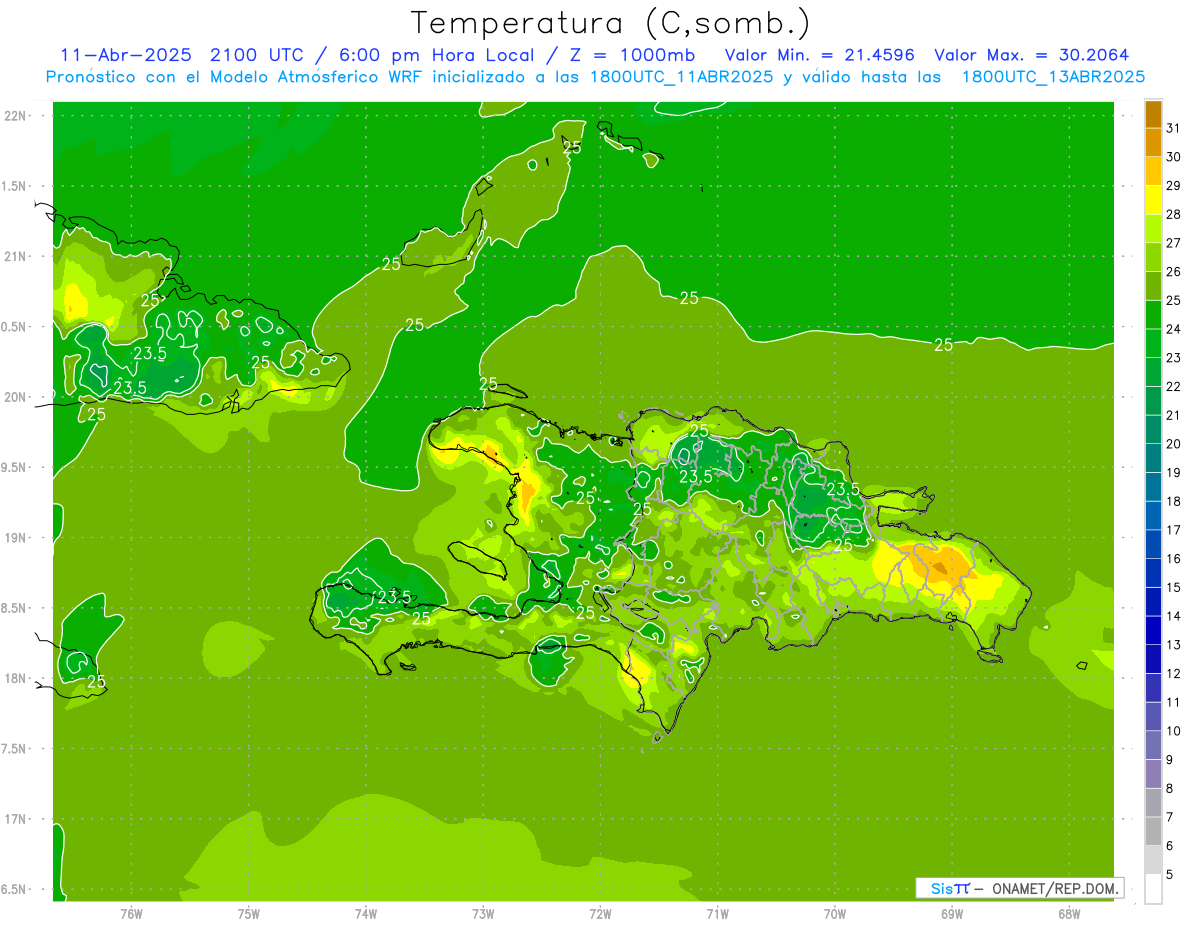Click the '18N' latitude label
Screen dimensions: 1200x927
coord(16,678)
